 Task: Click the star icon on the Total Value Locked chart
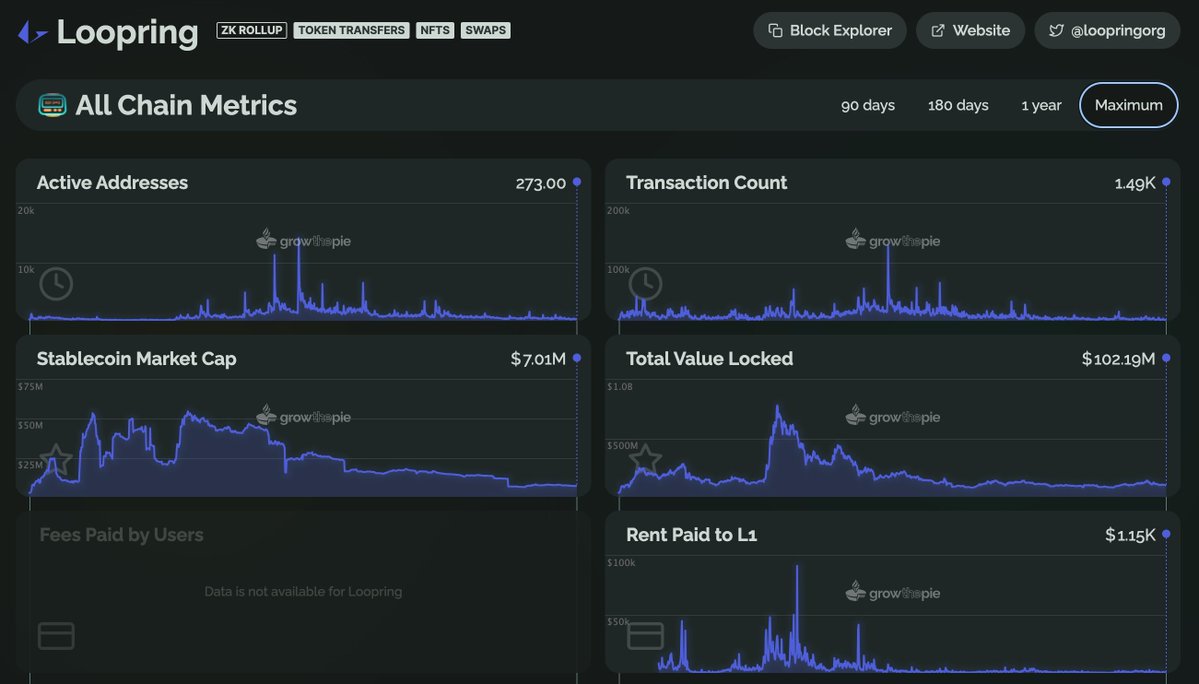644,460
